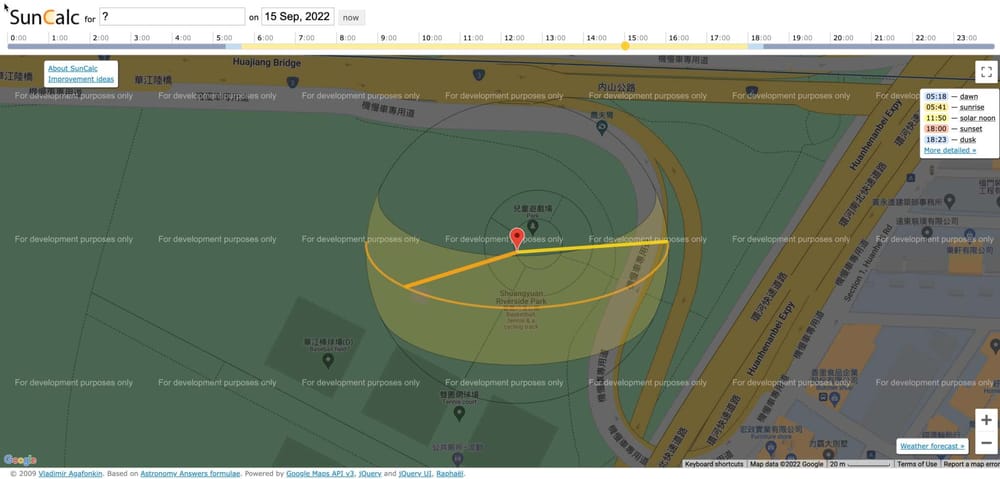
Task: Zoom out the map with minus button
Action: 986,443
